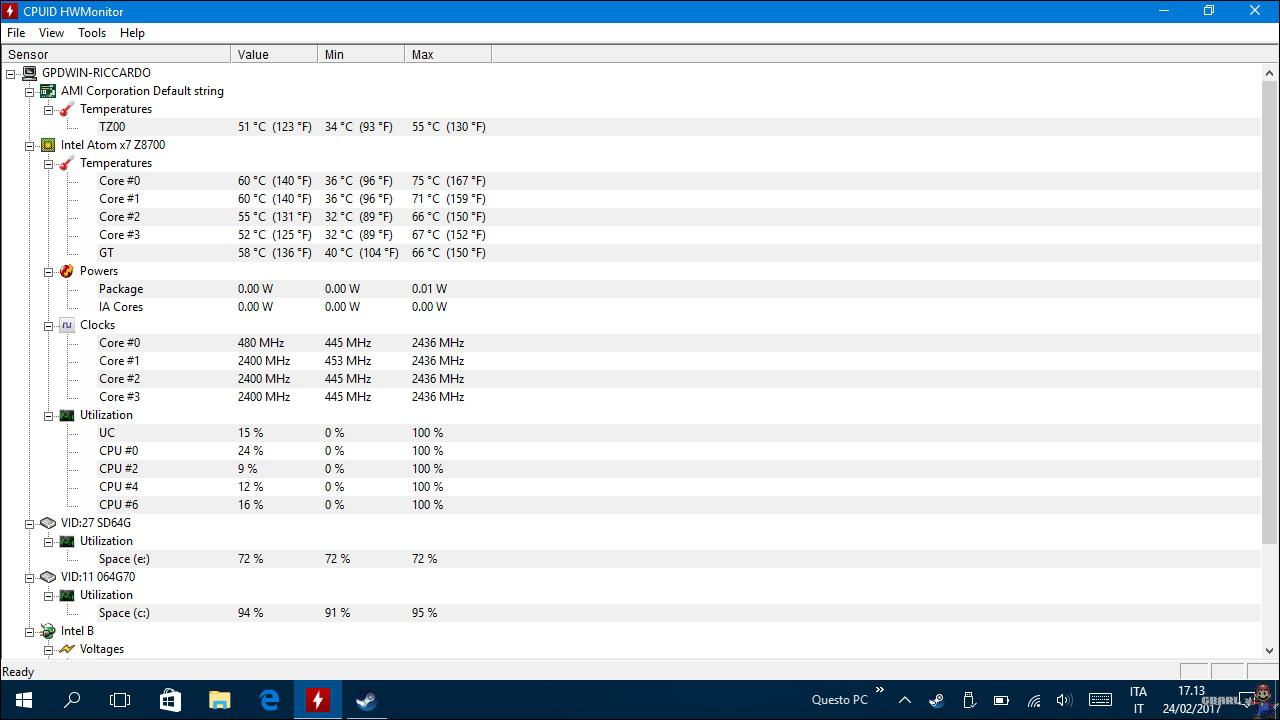The height and width of the screenshot is (720, 1280).
Task: Click HWMonitor icon in the taskbar
Action: coord(317,700)
